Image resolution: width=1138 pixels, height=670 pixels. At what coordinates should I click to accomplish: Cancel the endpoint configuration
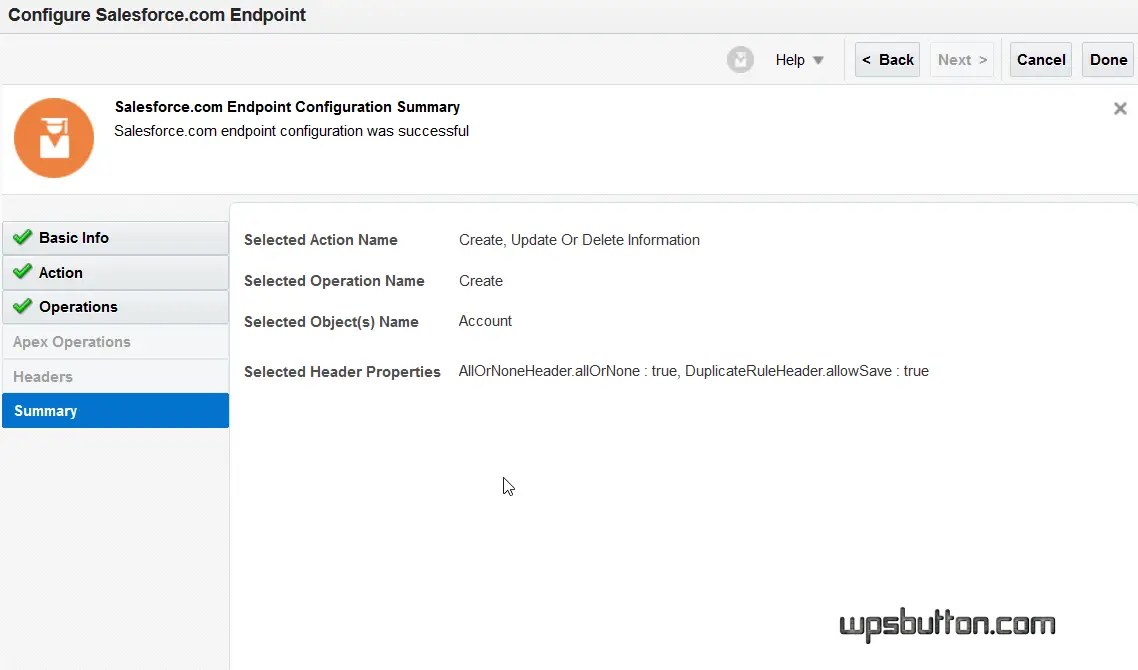1041,60
